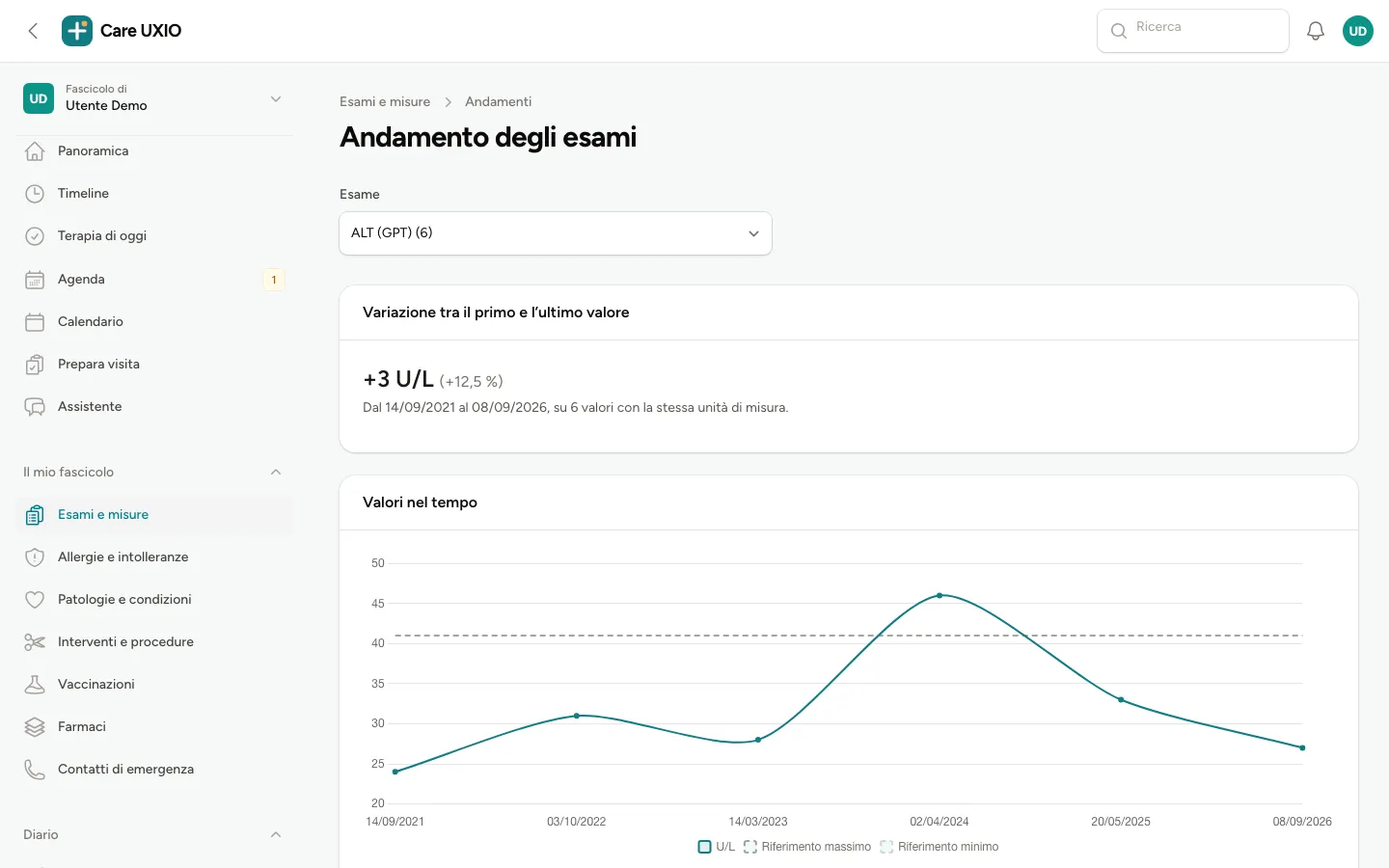Viewport: 1389px width, 868px height.
Task: Click the Esami e misure icon
Action: click(x=35, y=515)
